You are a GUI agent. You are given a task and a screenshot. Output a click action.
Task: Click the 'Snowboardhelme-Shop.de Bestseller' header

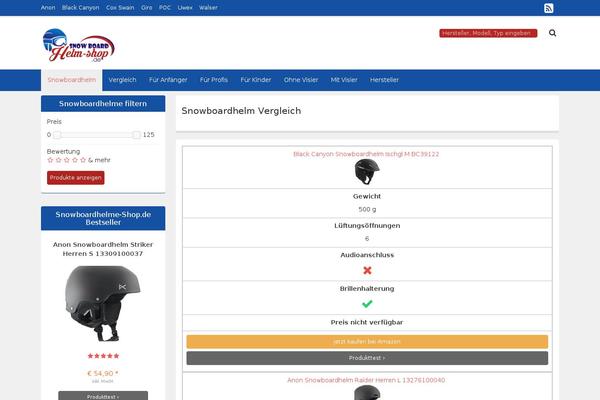click(x=103, y=218)
